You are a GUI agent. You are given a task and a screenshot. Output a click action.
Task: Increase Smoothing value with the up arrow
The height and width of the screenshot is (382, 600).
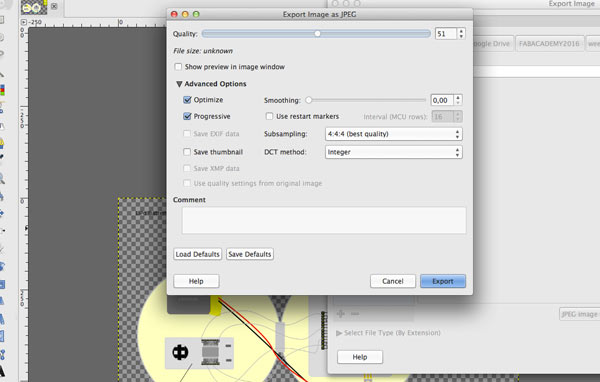point(458,97)
